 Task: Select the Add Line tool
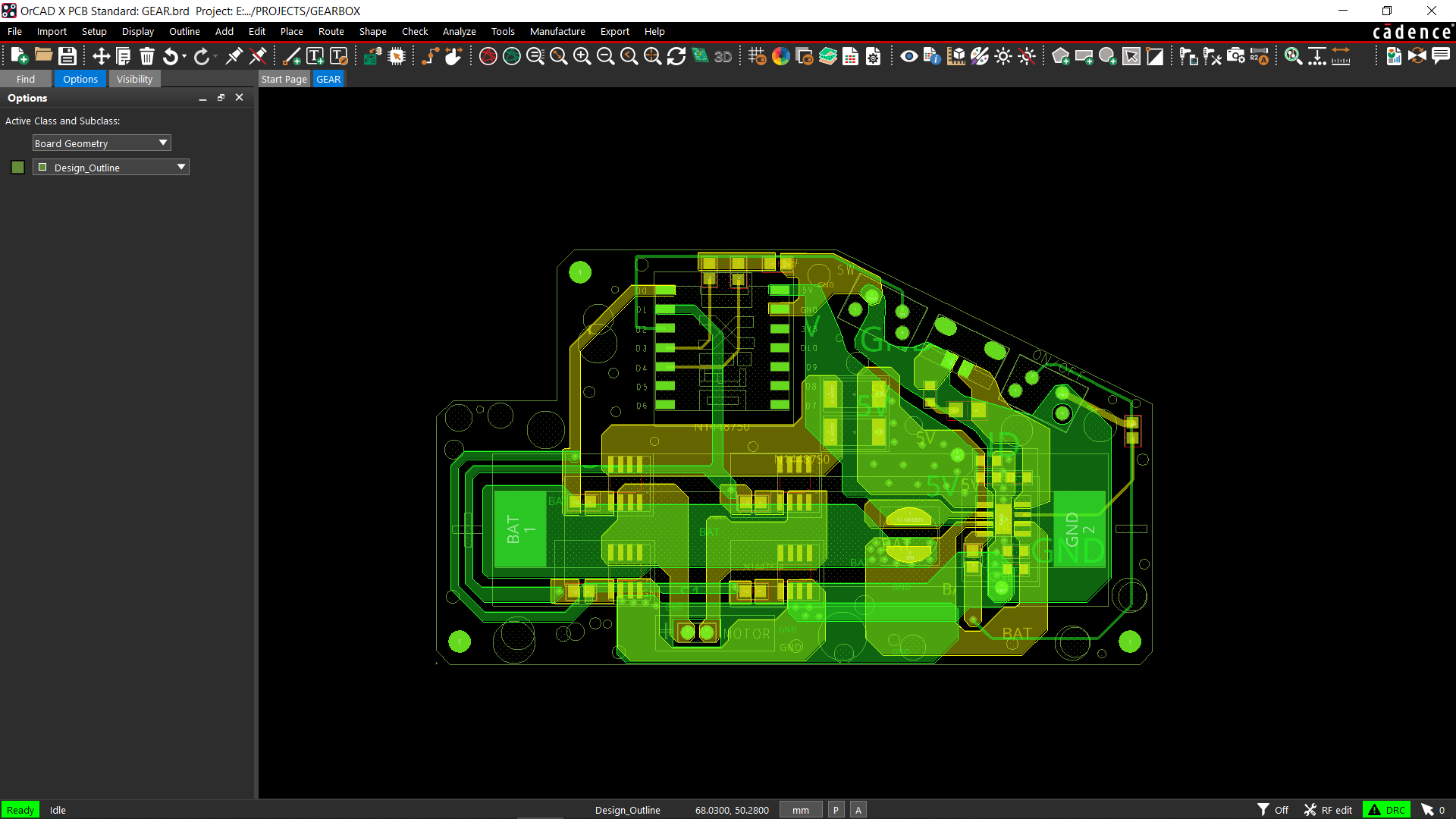point(291,56)
